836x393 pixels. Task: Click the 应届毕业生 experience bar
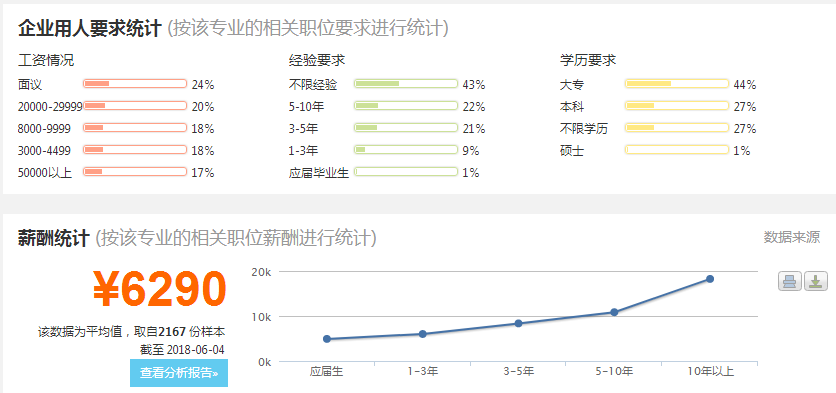(x=406, y=172)
